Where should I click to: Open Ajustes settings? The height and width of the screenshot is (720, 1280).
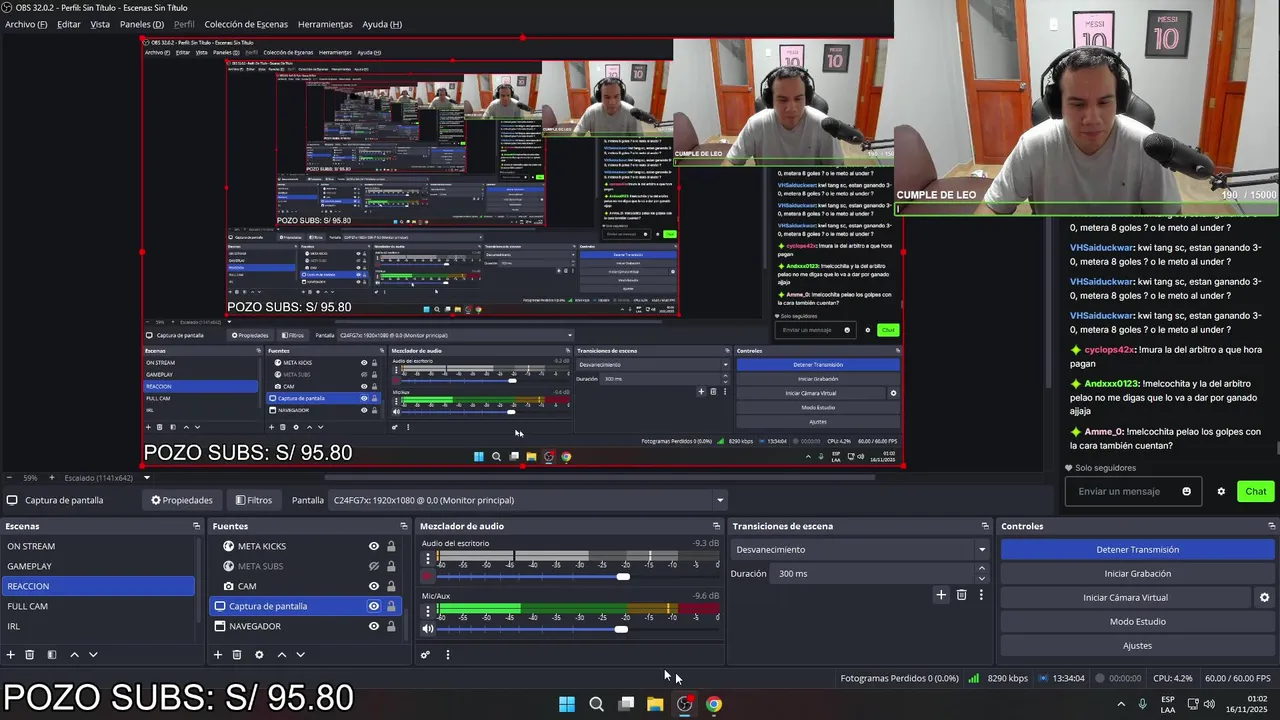(x=1138, y=645)
